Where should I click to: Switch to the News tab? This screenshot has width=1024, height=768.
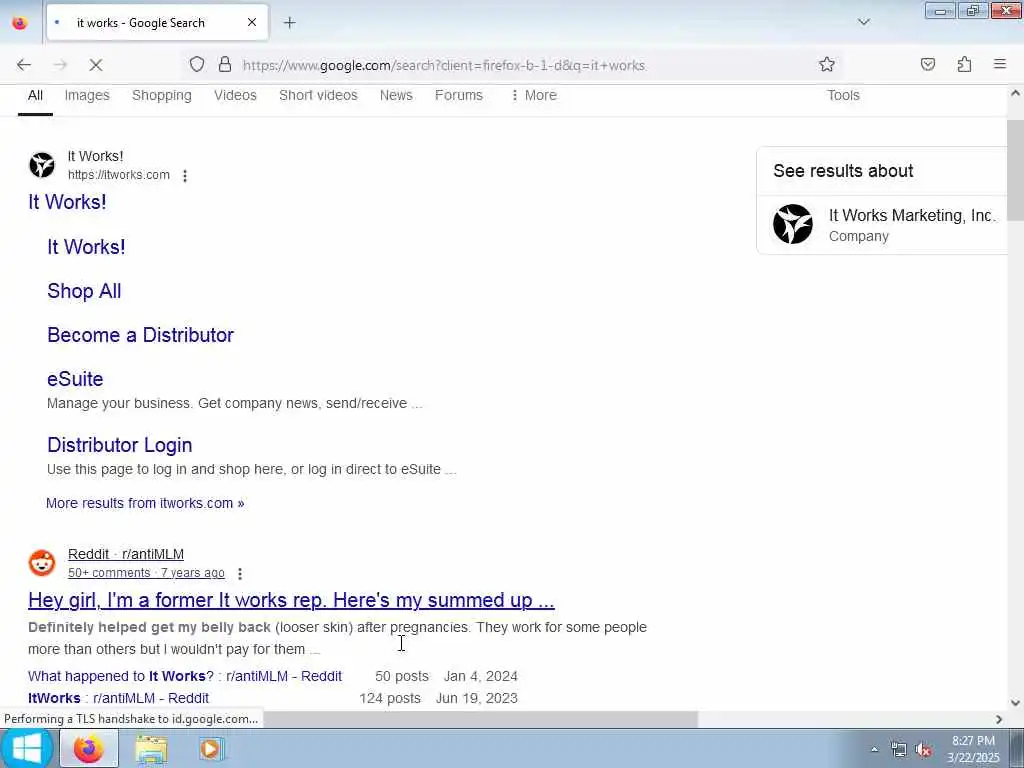396,95
